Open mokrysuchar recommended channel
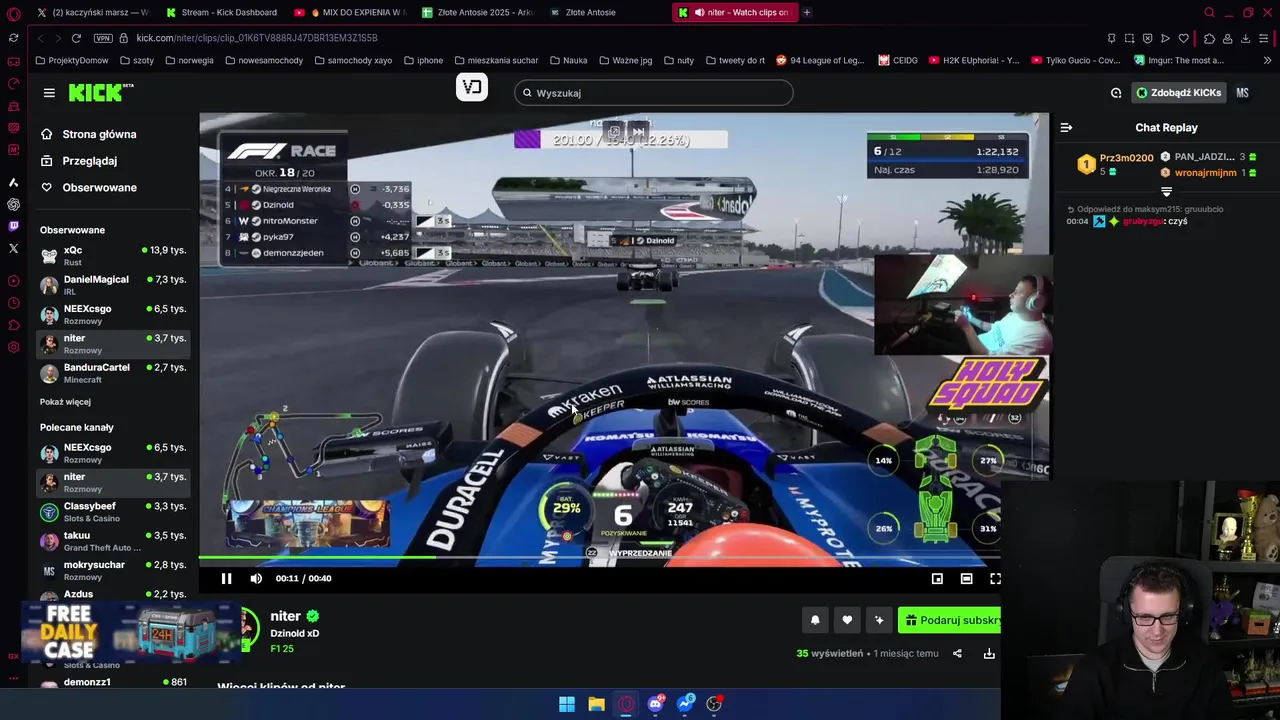 click(113, 570)
